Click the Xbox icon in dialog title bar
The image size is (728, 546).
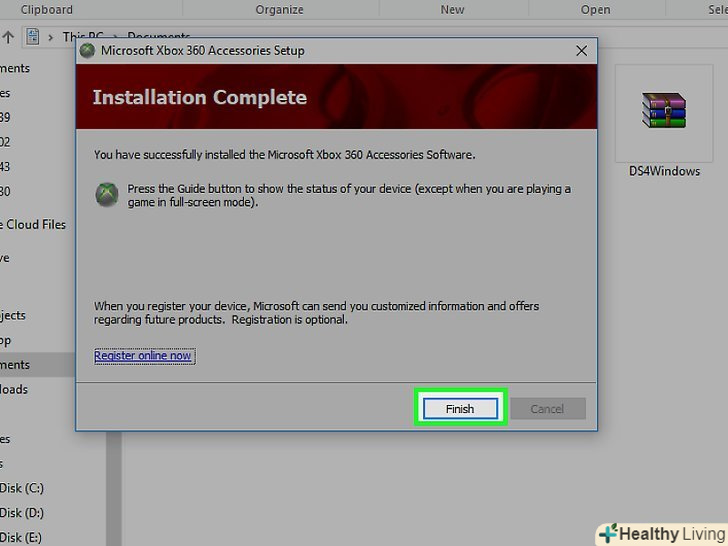(x=87, y=51)
